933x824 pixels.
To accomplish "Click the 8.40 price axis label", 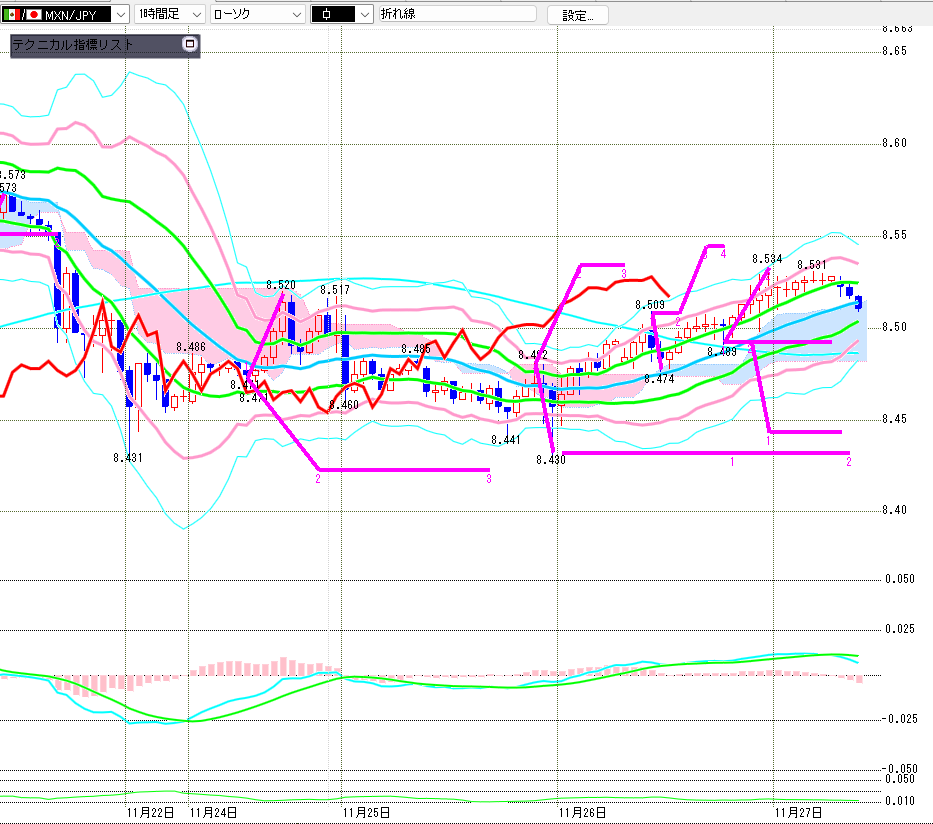I will pos(895,510).
